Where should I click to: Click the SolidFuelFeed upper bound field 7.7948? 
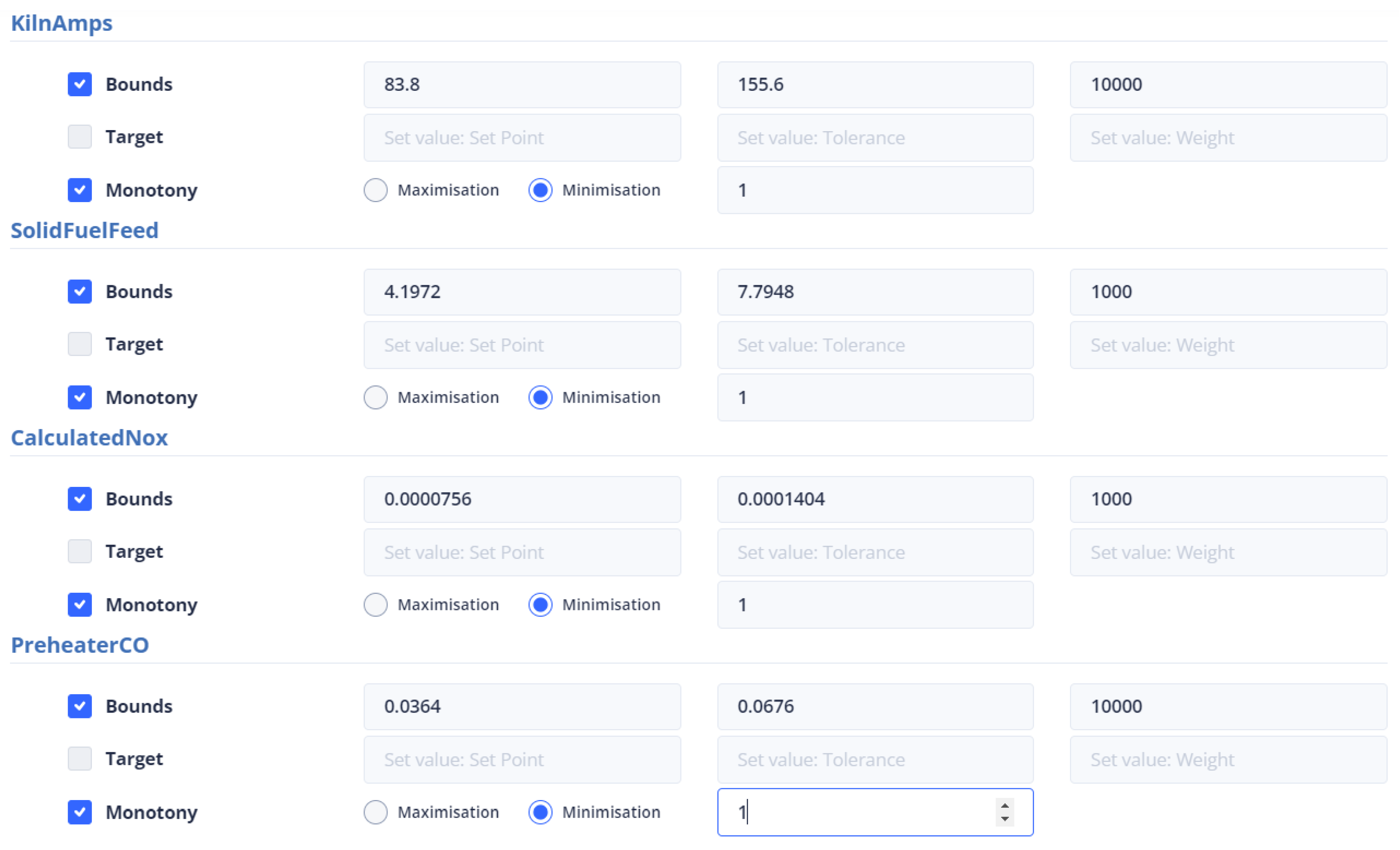point(874,292)
